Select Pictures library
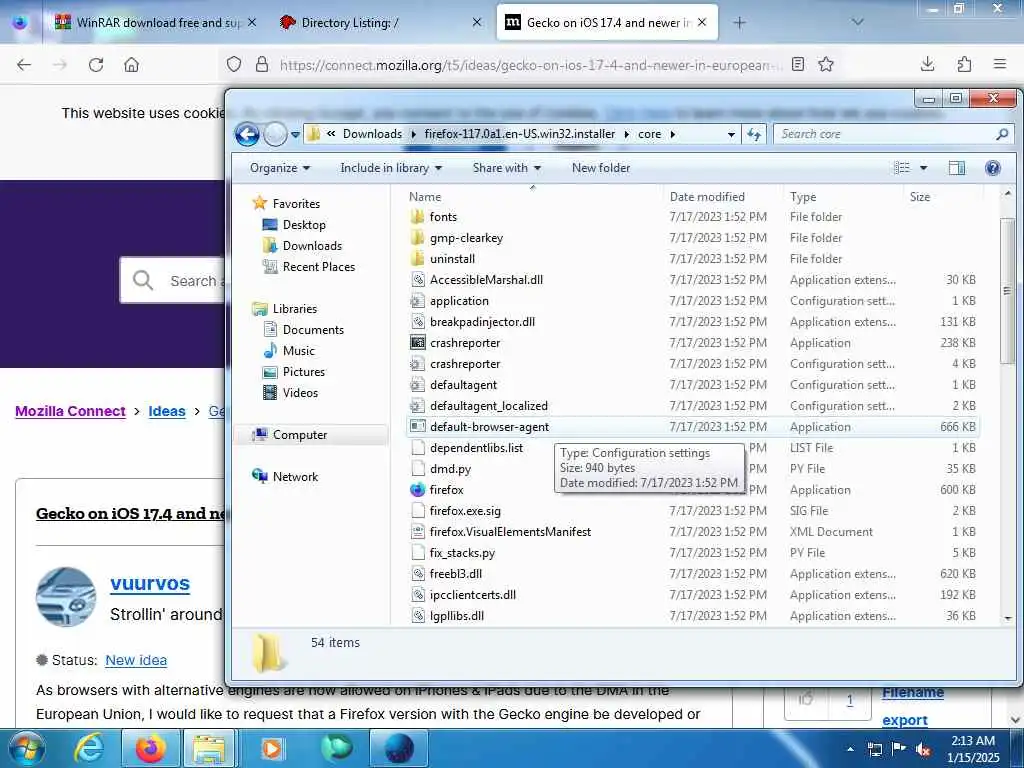This screenshot has height=768, width=1024. [303, 372]
